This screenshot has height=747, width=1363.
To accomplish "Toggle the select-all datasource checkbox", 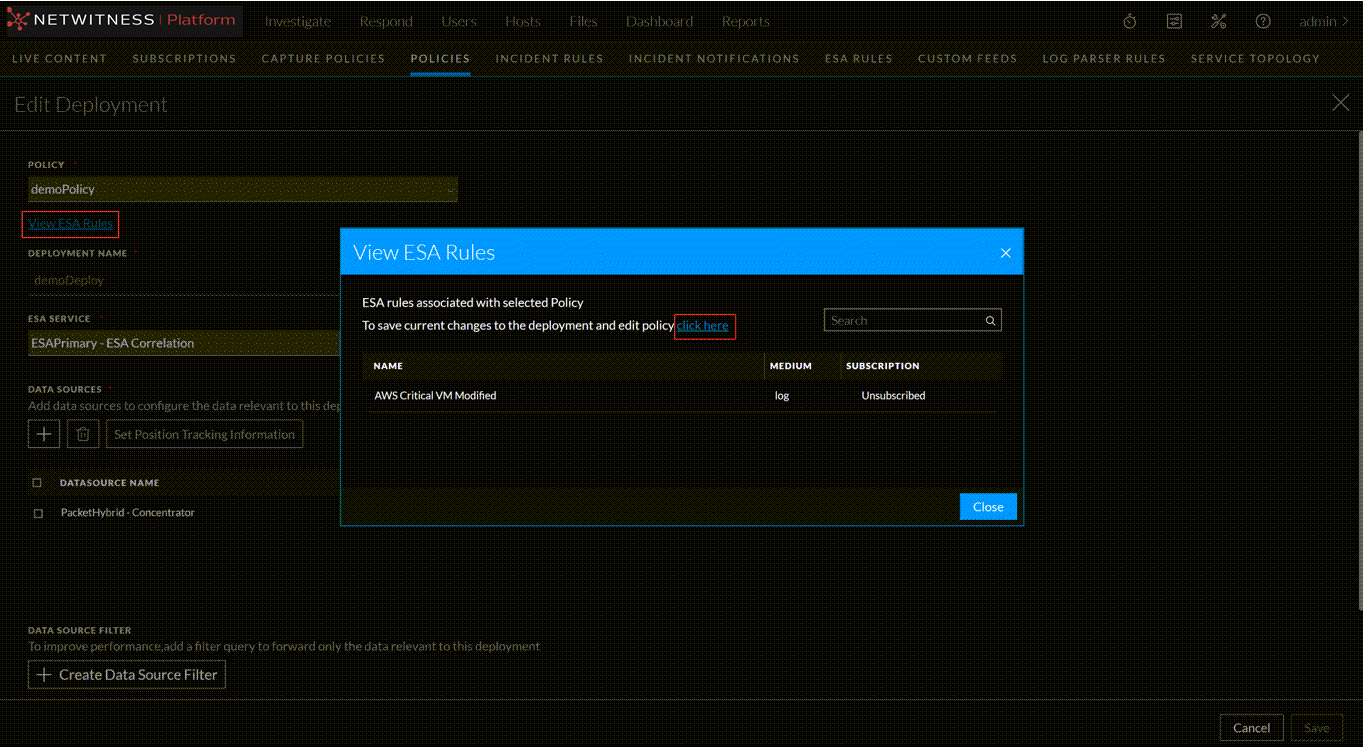I will point(38,483).
